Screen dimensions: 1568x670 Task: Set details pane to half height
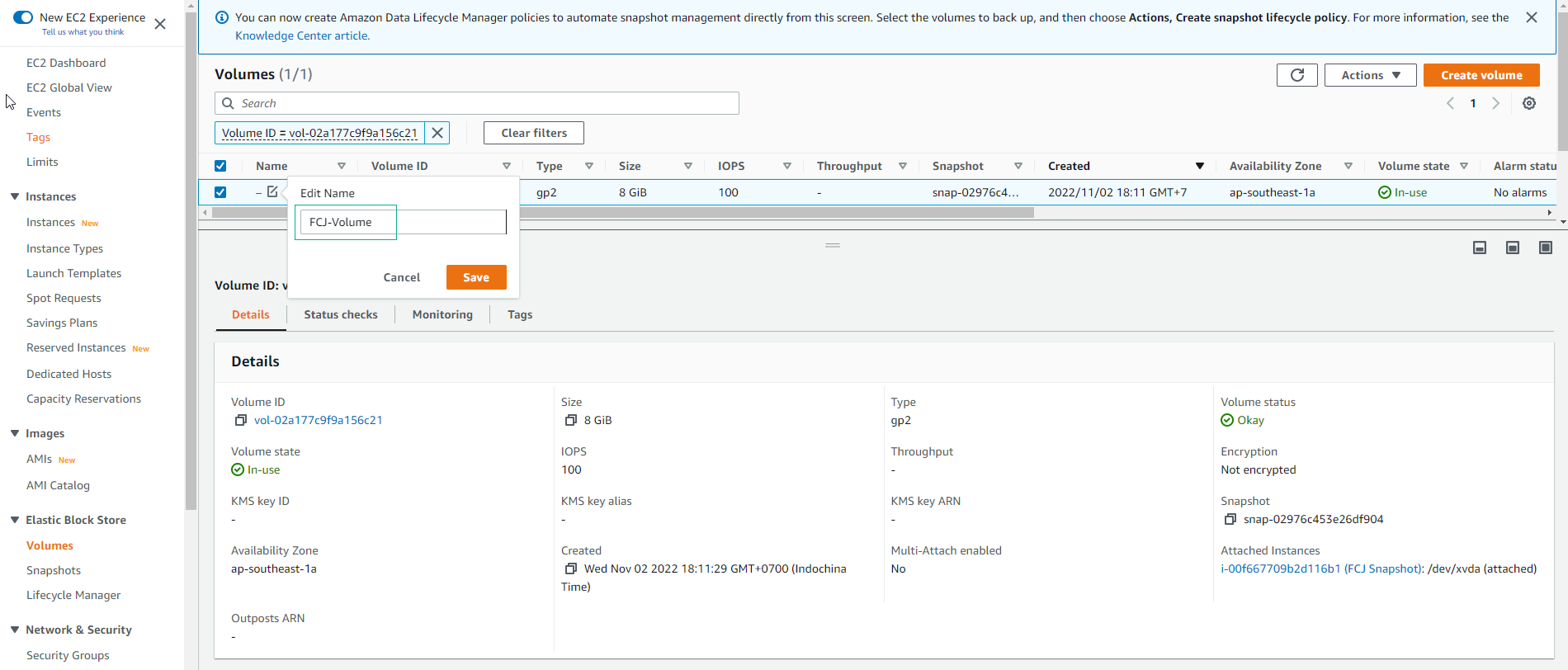coord(1513,248)
